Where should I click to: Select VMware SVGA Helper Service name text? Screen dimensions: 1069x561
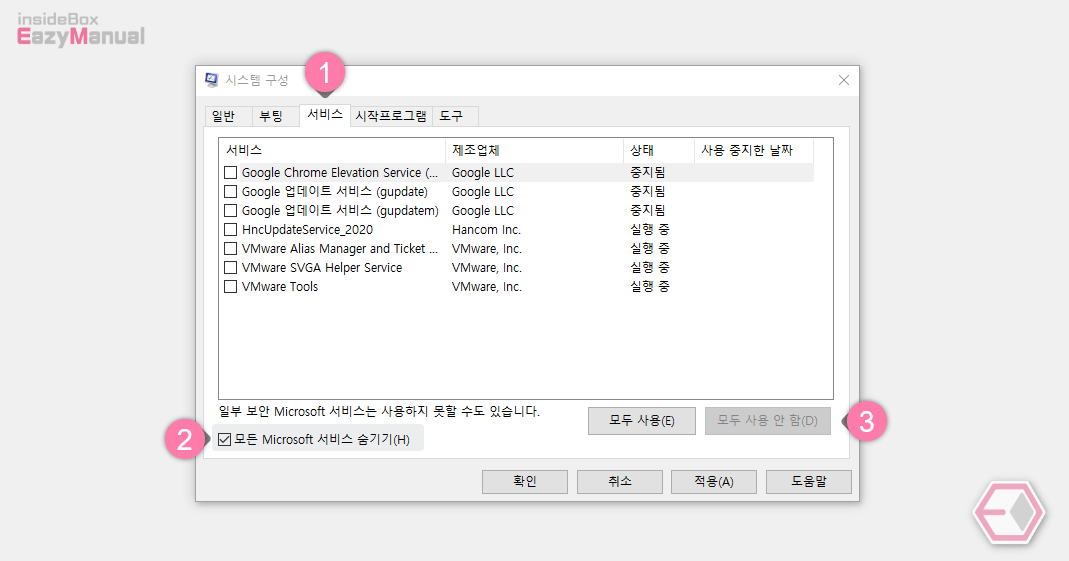pyautogui.click(x=322, y=268)
